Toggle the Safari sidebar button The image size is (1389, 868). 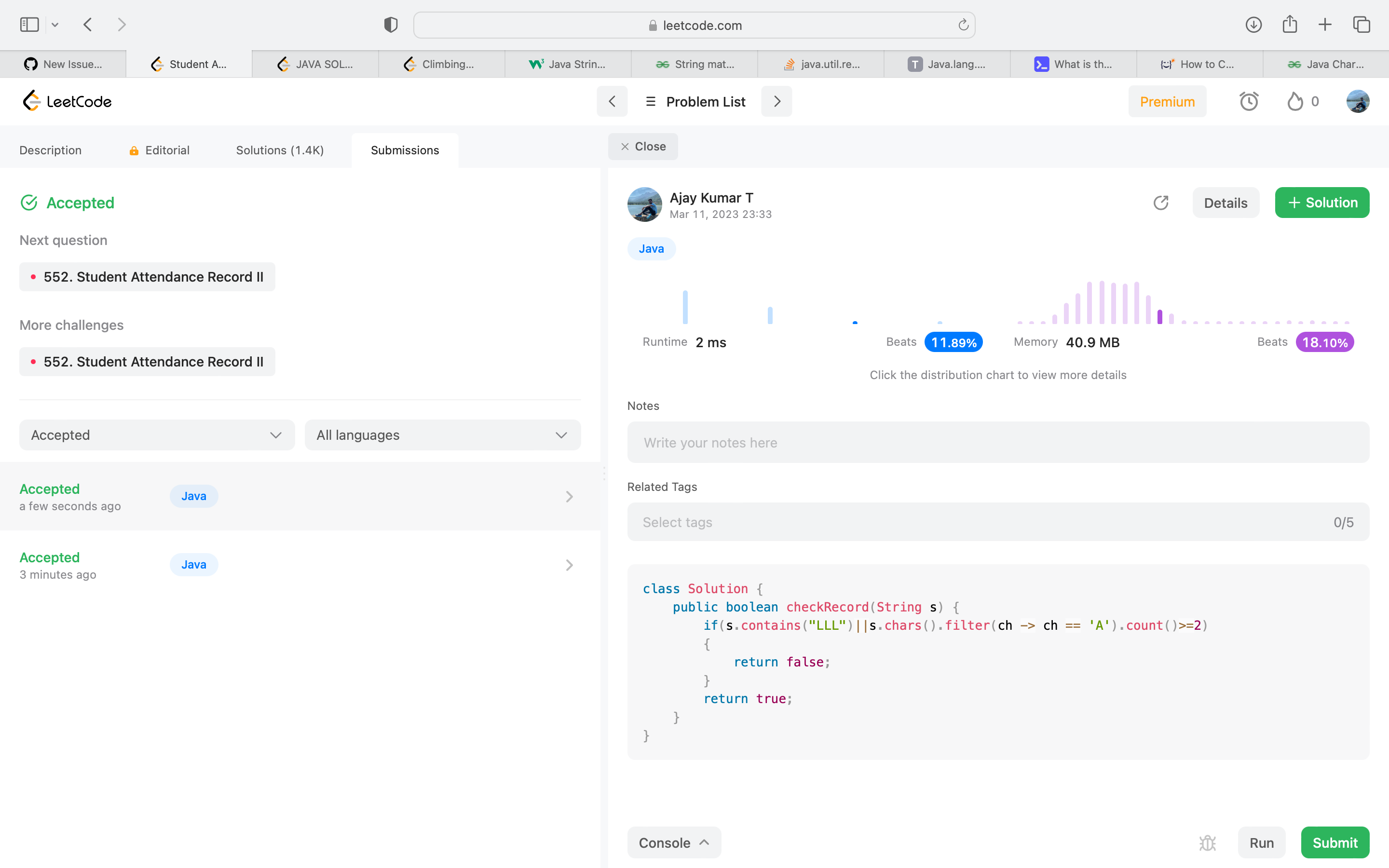coord(29,25)
